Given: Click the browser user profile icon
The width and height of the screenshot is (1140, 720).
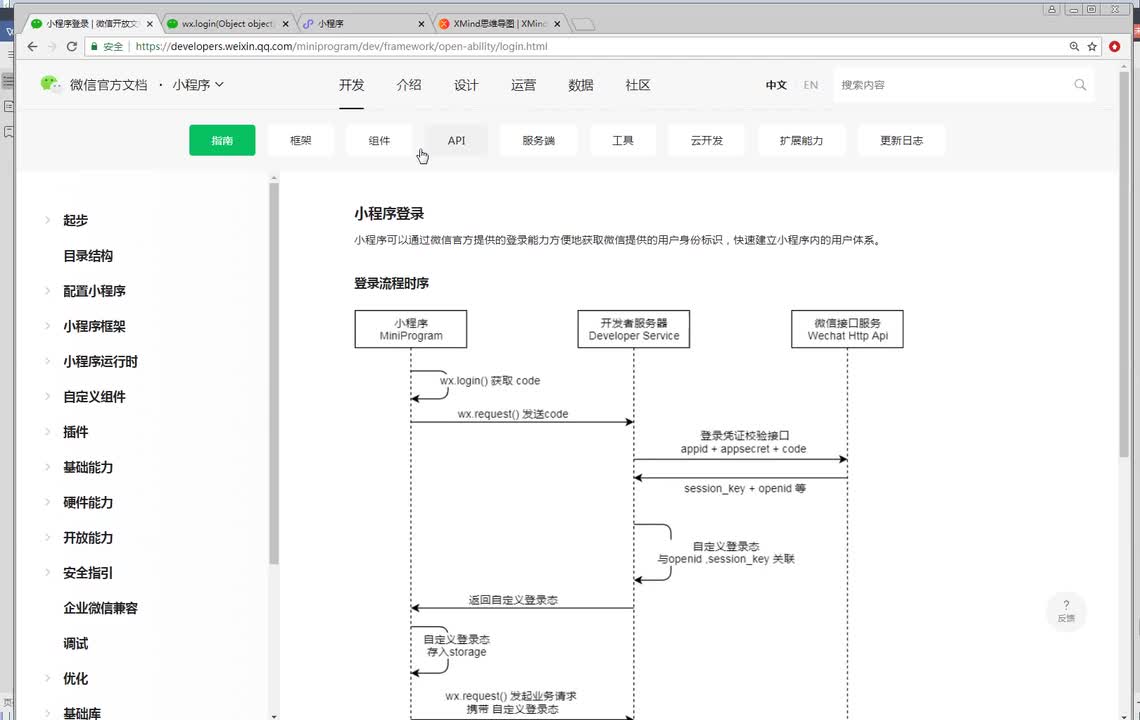Looking at the screenshot, I should 1051,9.
